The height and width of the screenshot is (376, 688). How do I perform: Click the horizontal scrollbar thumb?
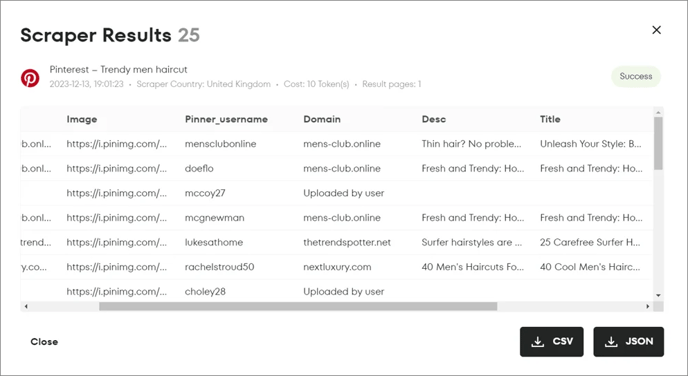point(298,306)
